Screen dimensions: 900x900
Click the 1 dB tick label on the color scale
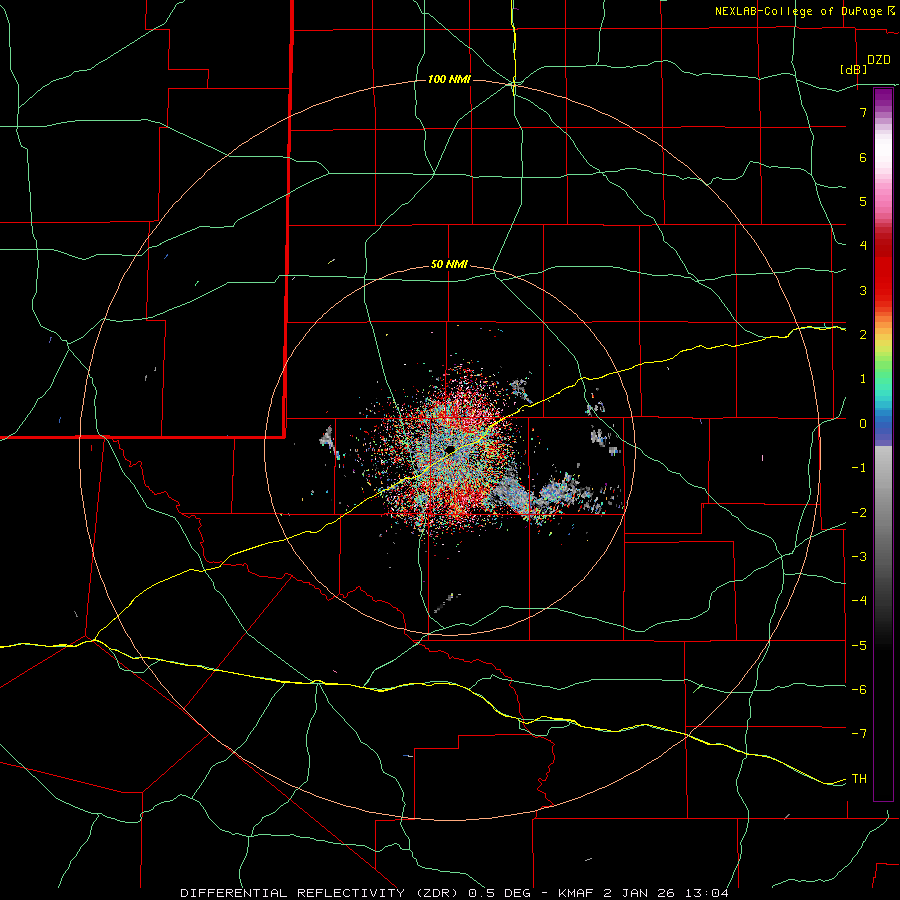click(863, 379)
